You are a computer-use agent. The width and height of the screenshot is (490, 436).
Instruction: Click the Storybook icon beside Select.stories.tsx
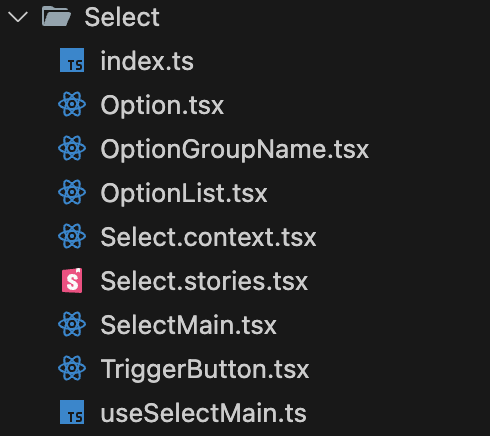[72, 280]
